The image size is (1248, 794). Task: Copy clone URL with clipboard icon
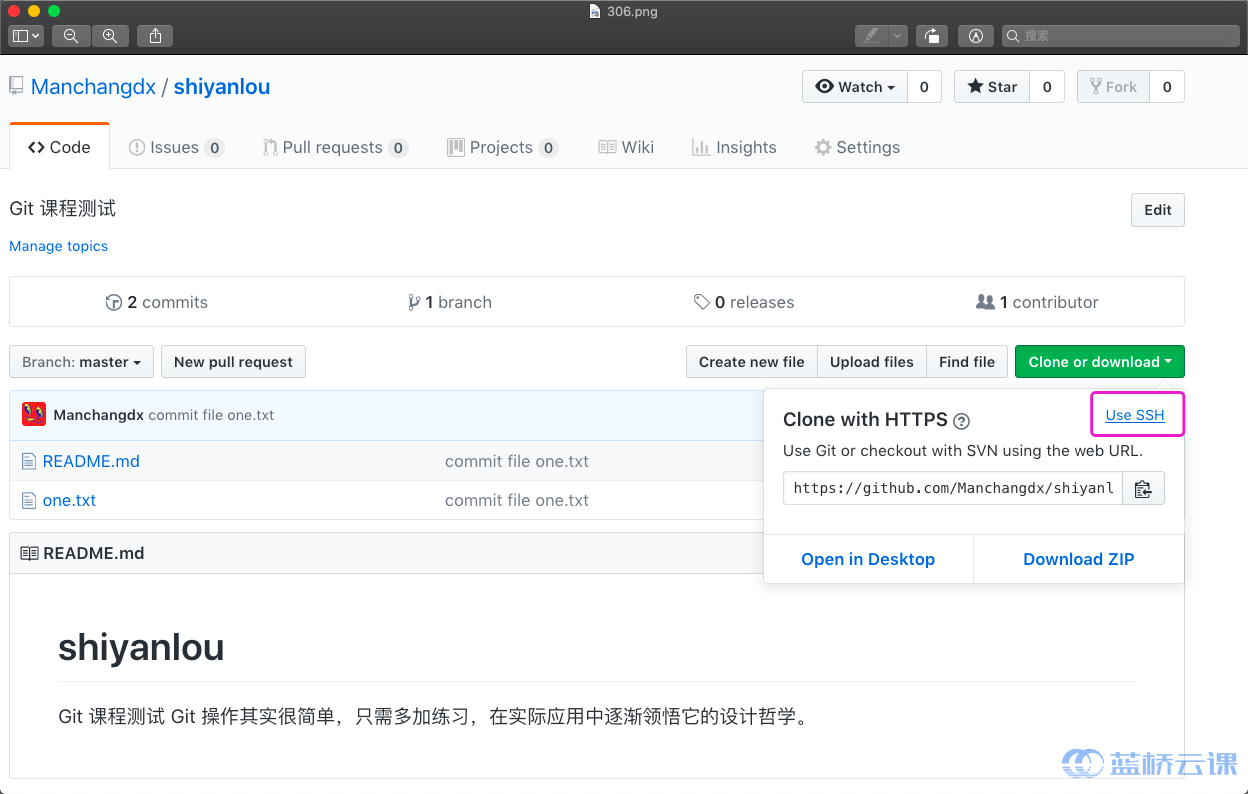pos(1144,488)
